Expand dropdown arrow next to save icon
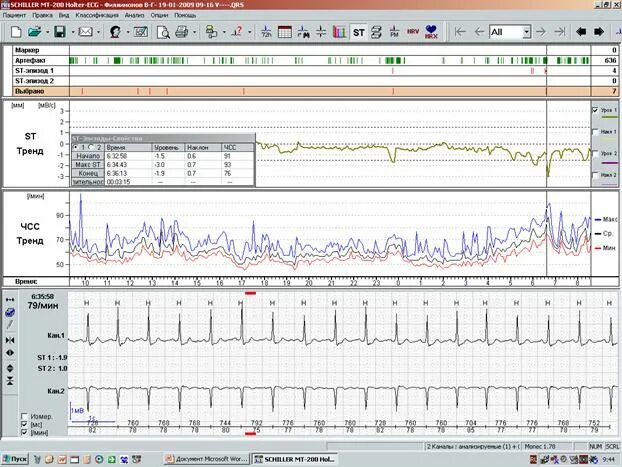622x467 pixels. click(73, 32)
